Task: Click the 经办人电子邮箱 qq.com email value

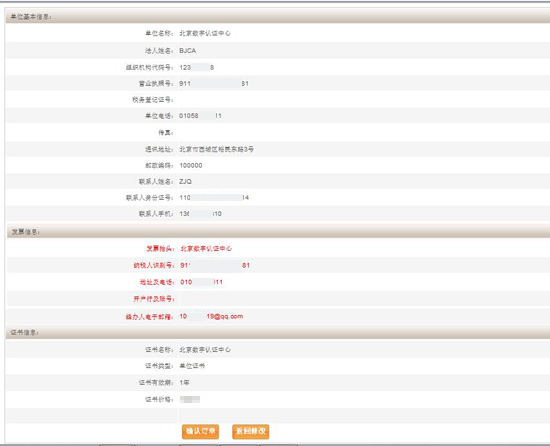Action: (211, 316)
